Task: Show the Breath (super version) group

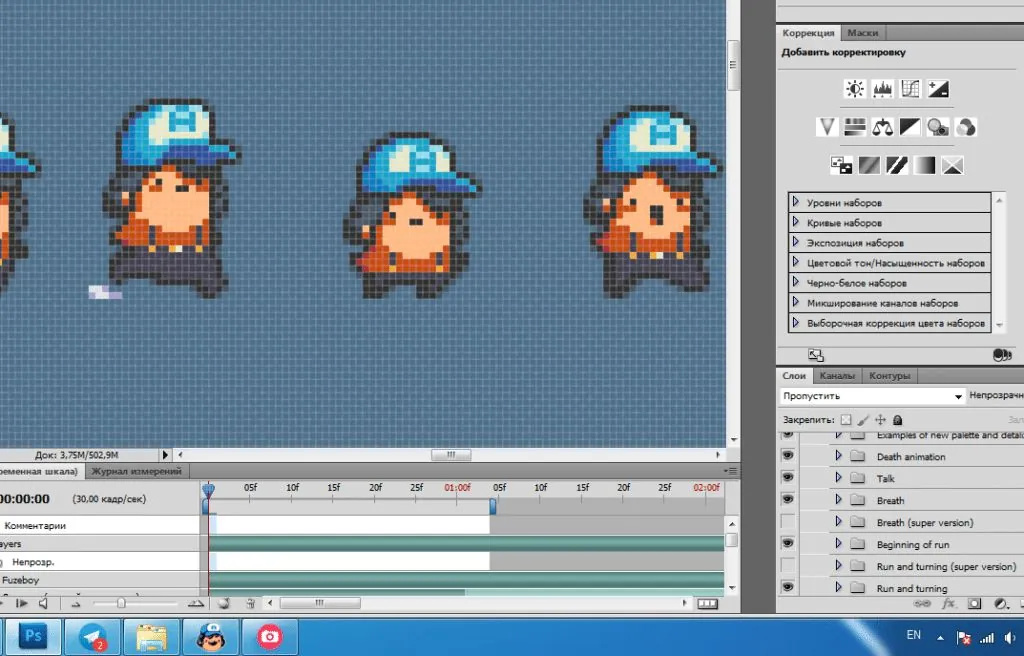Action: 788,521
